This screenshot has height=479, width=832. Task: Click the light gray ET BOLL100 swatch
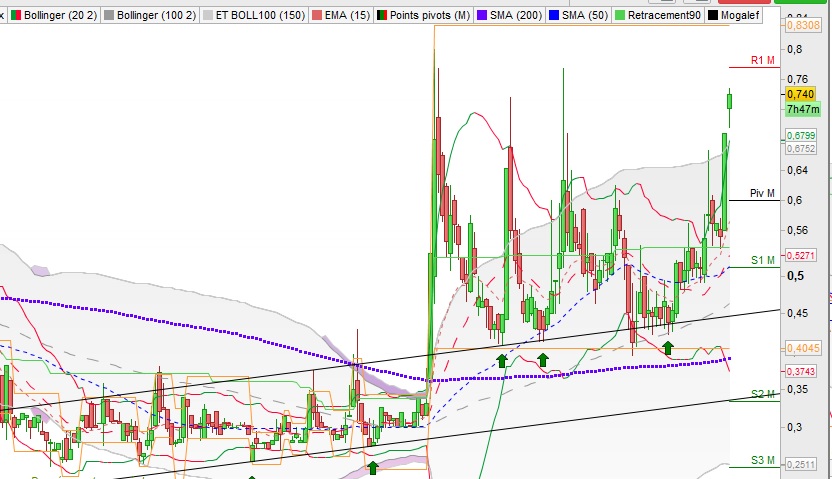[x=207, y=15]
